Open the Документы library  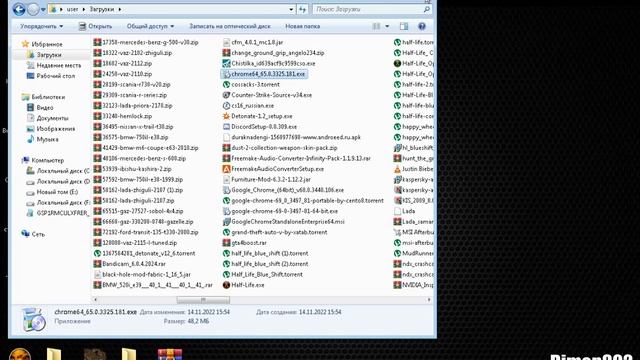[52, 118]
